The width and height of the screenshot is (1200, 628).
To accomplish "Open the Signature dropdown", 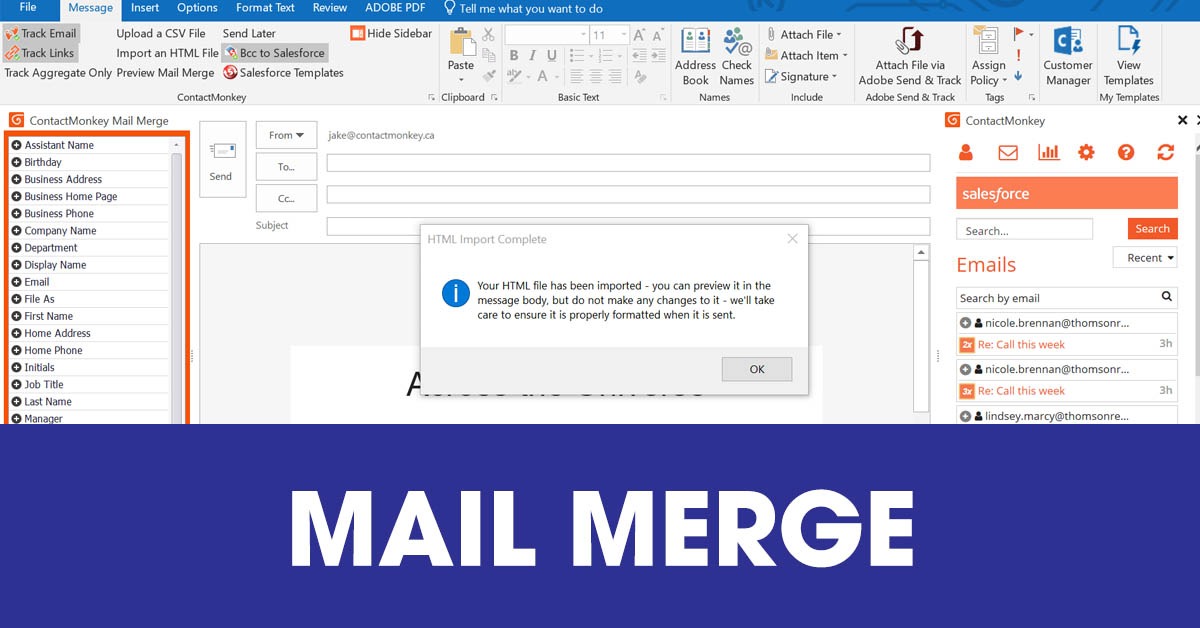I will tap(807, 76).
